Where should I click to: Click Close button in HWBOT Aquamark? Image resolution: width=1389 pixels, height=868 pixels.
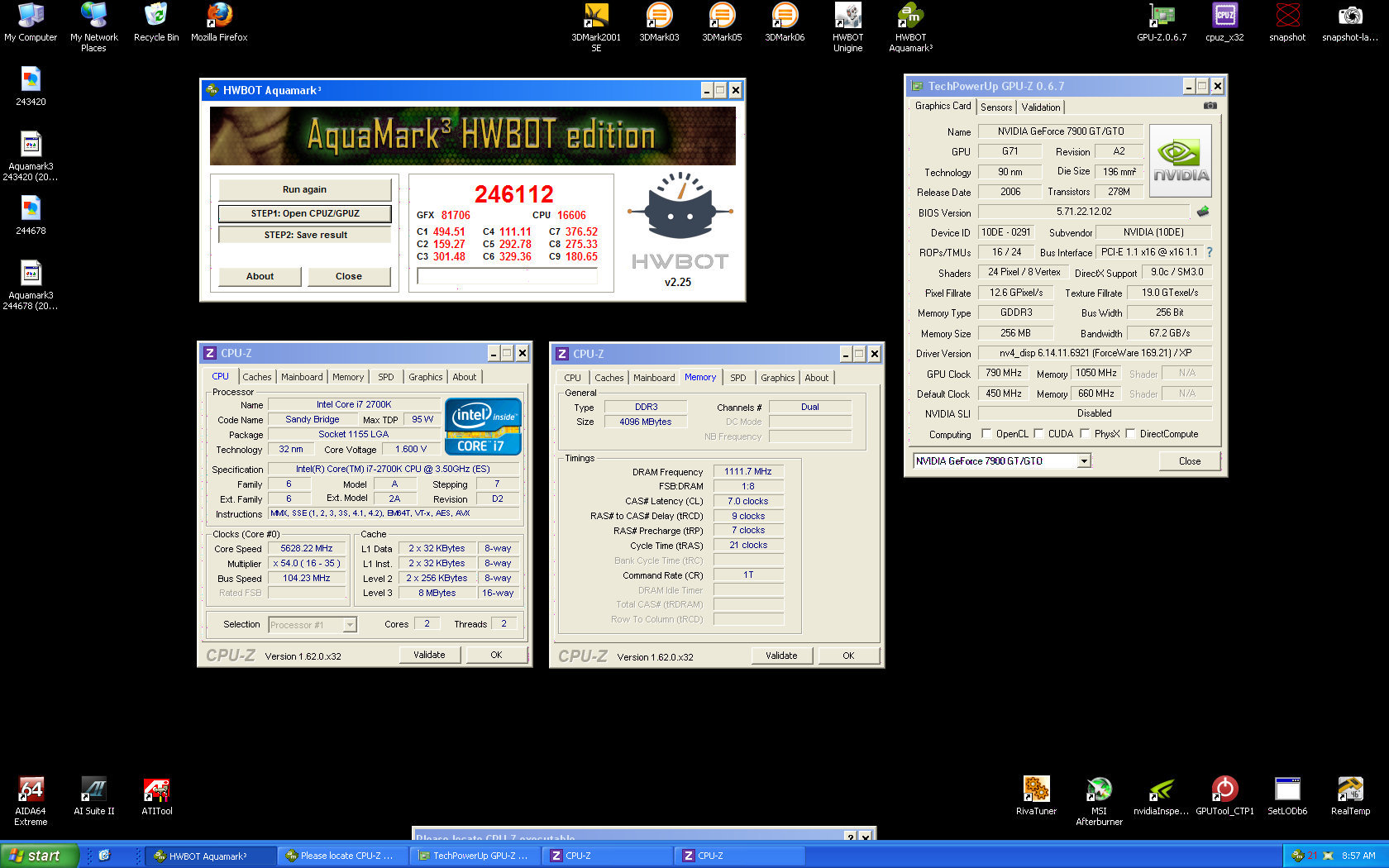[348, 276]
